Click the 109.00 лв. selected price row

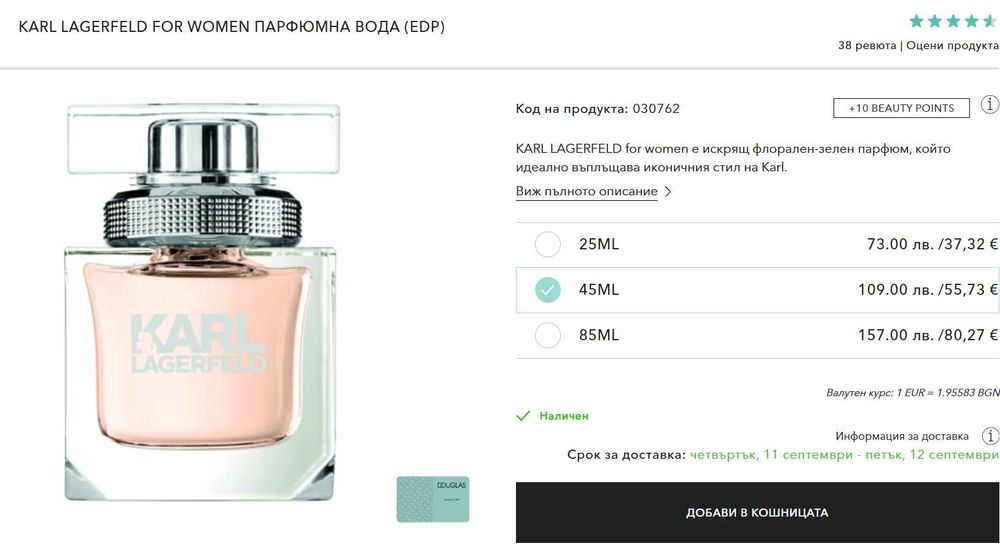(x=927, y=290)
